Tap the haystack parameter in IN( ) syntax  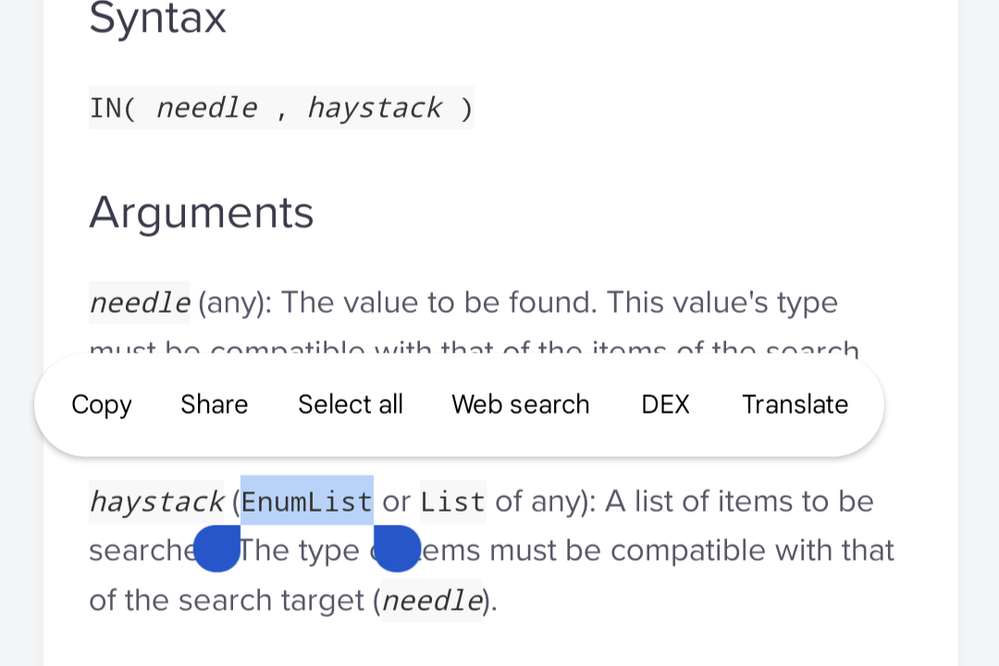point(375,108)
